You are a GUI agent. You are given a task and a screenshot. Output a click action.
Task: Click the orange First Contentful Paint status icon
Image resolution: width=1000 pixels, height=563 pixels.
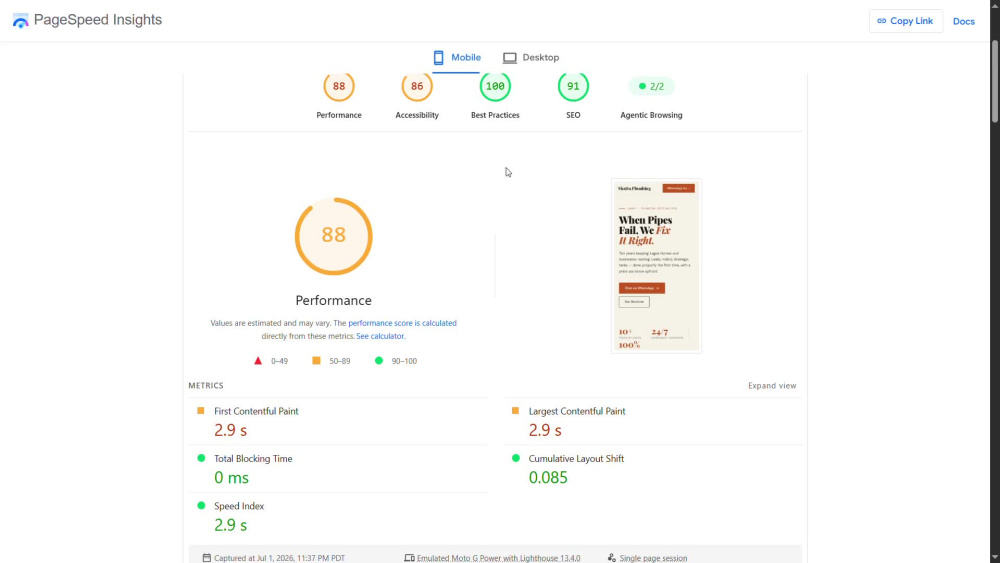(x=201, y=411)
